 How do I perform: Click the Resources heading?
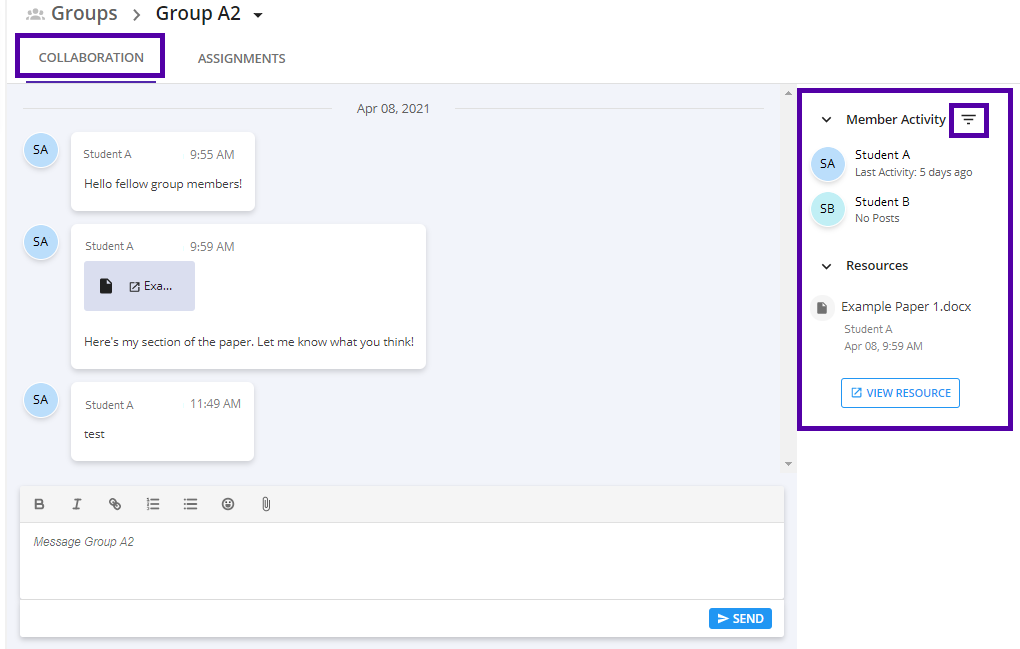pyautogui.click(x=877, y=265)
